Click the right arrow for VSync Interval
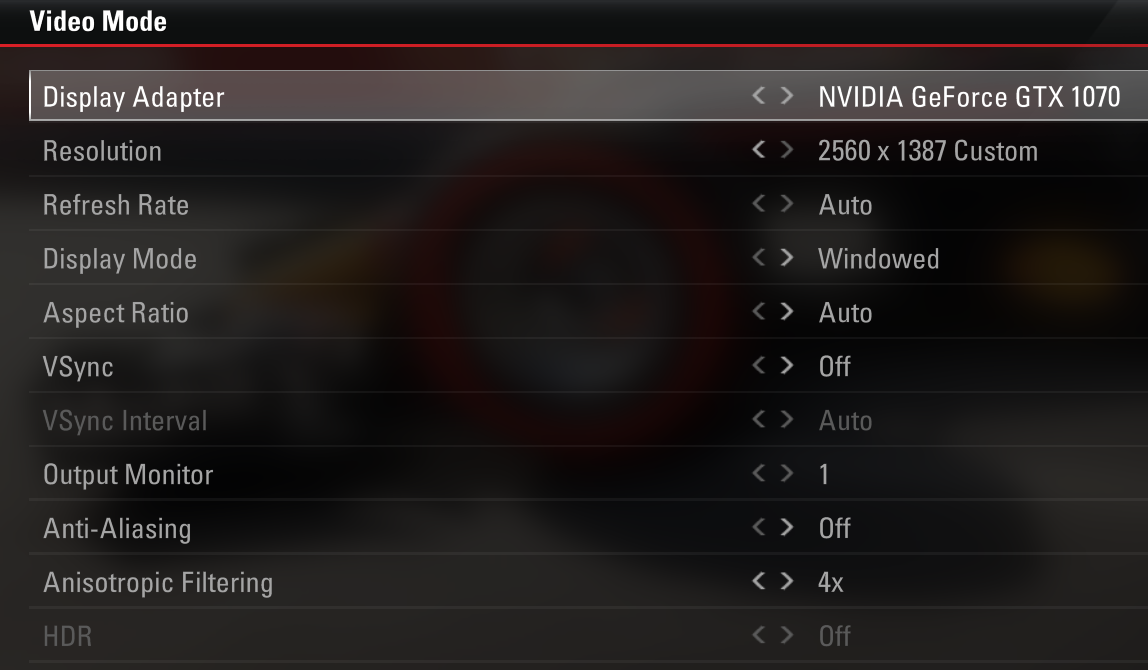The width and height of the screenshot is (1148, 670). [786, 419]
